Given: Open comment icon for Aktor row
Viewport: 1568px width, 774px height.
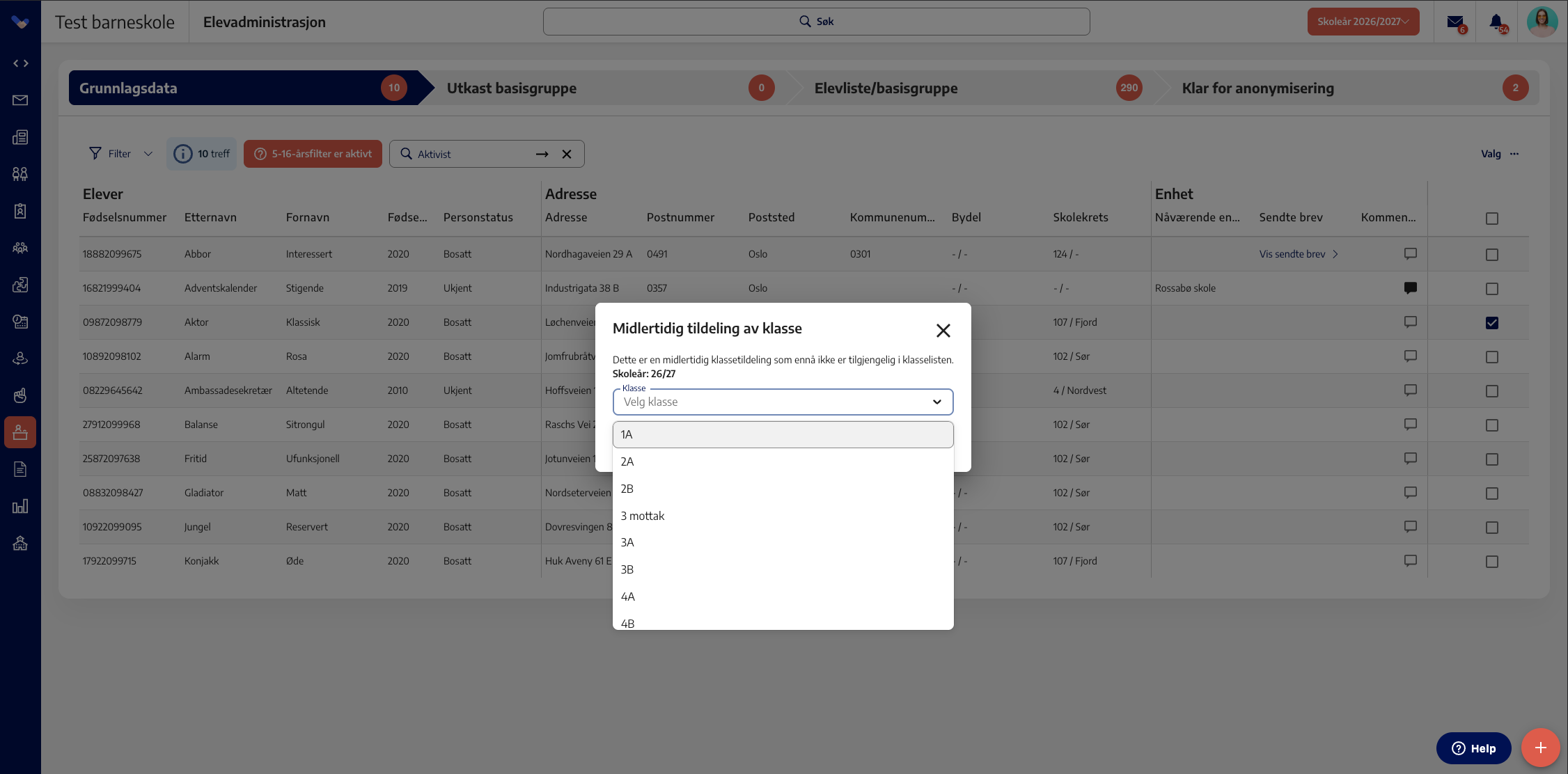Looking at the screenshot, I should [1411, 322].
